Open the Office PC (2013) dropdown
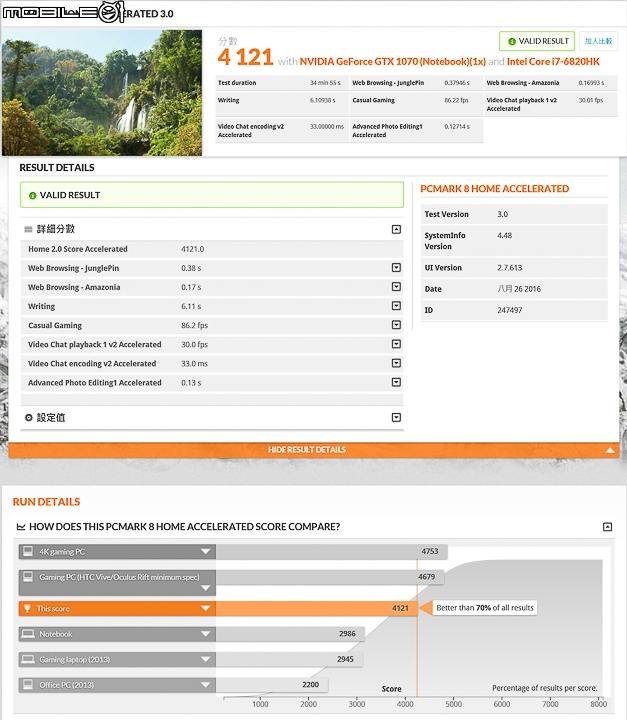This screenshot has height=720, width=627. pyautogui.click(x=205, y=685)
